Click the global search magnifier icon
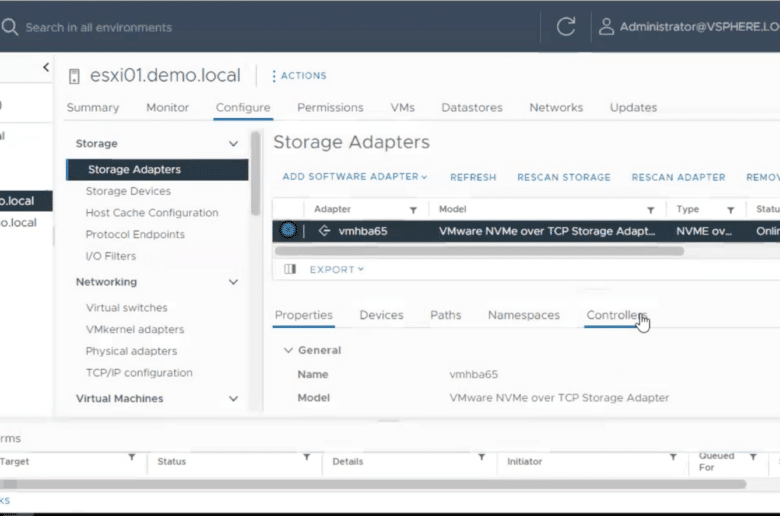780x516 pixels. [10, 27]
